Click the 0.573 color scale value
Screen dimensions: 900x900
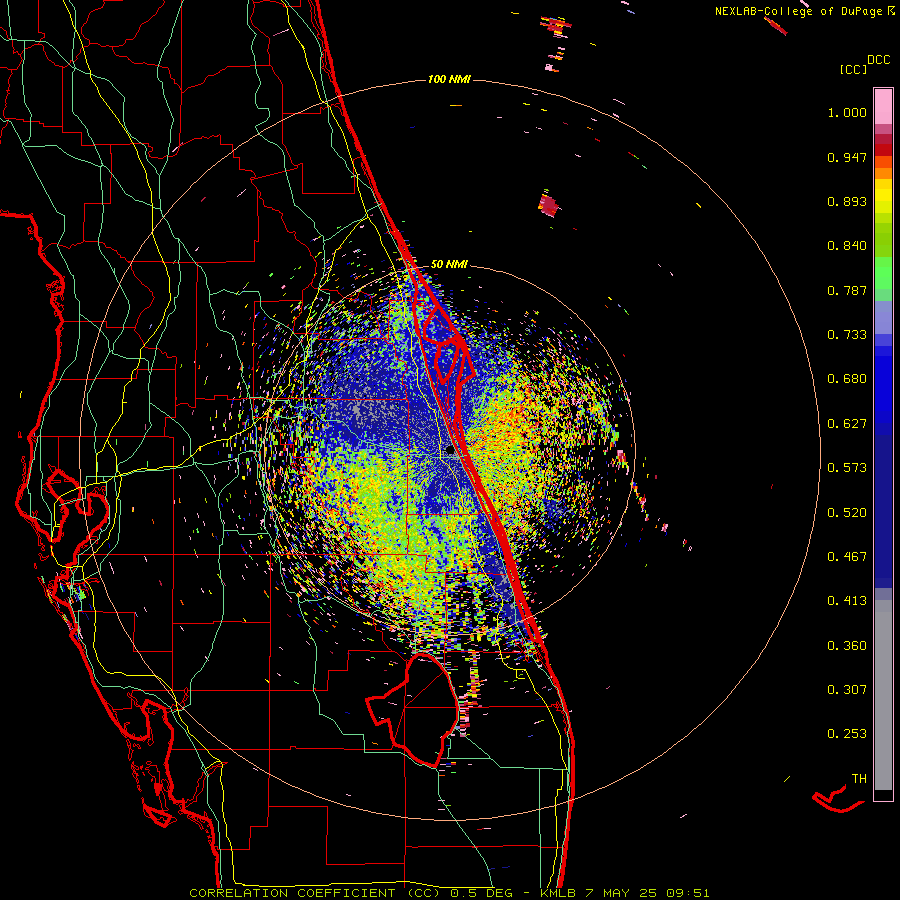847,468
